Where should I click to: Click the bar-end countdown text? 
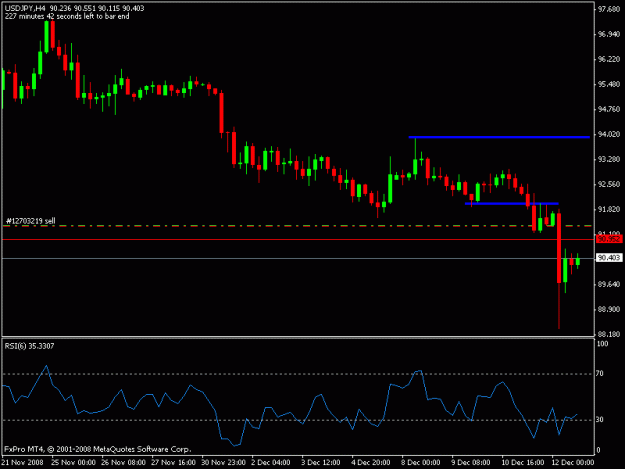tap(67, 16)
